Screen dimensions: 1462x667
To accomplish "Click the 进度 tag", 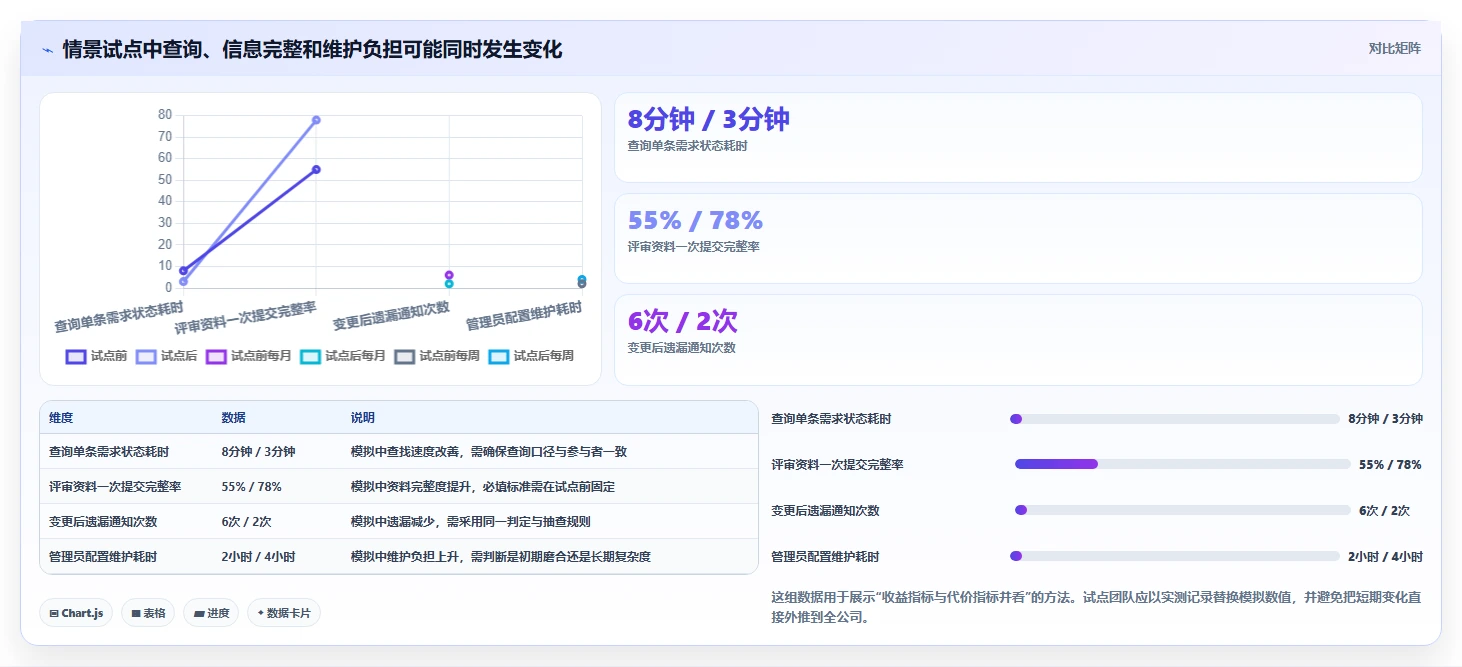I will pos(211,613).
